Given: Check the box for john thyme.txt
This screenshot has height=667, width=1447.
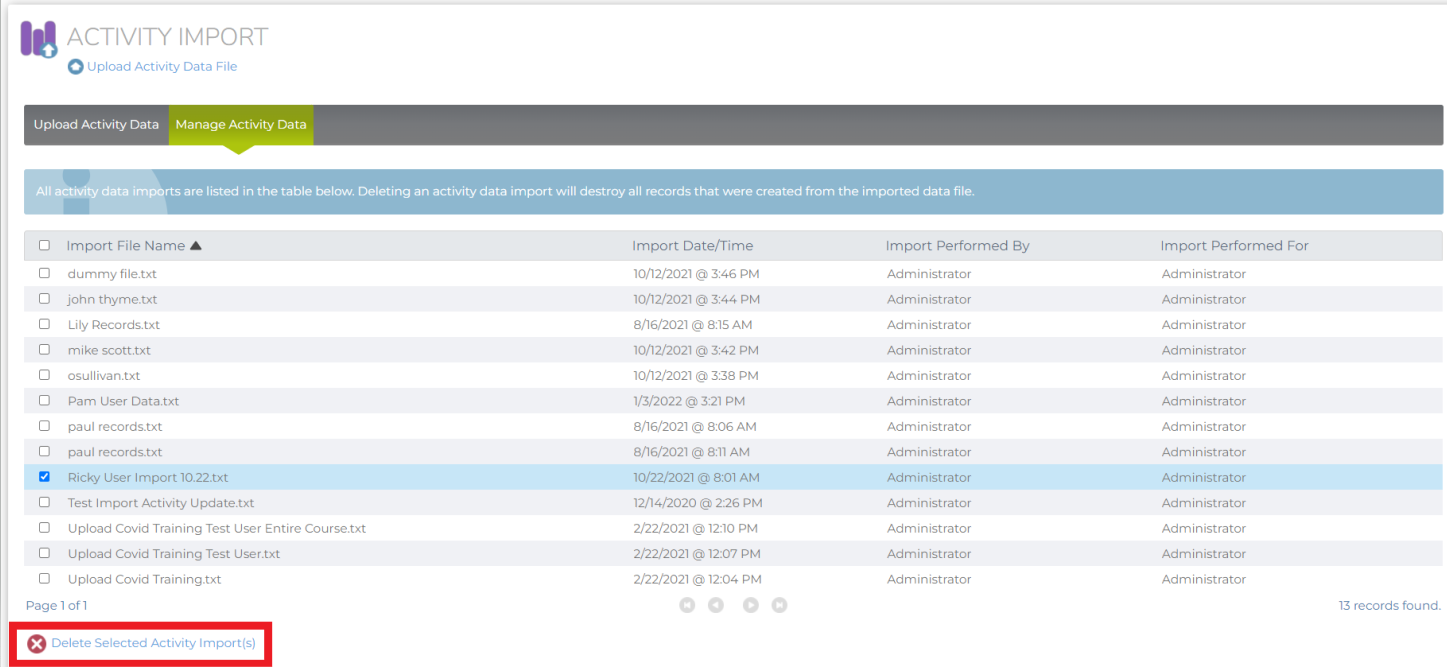Looking at the screenshot, I should click(x=44, y=299).
